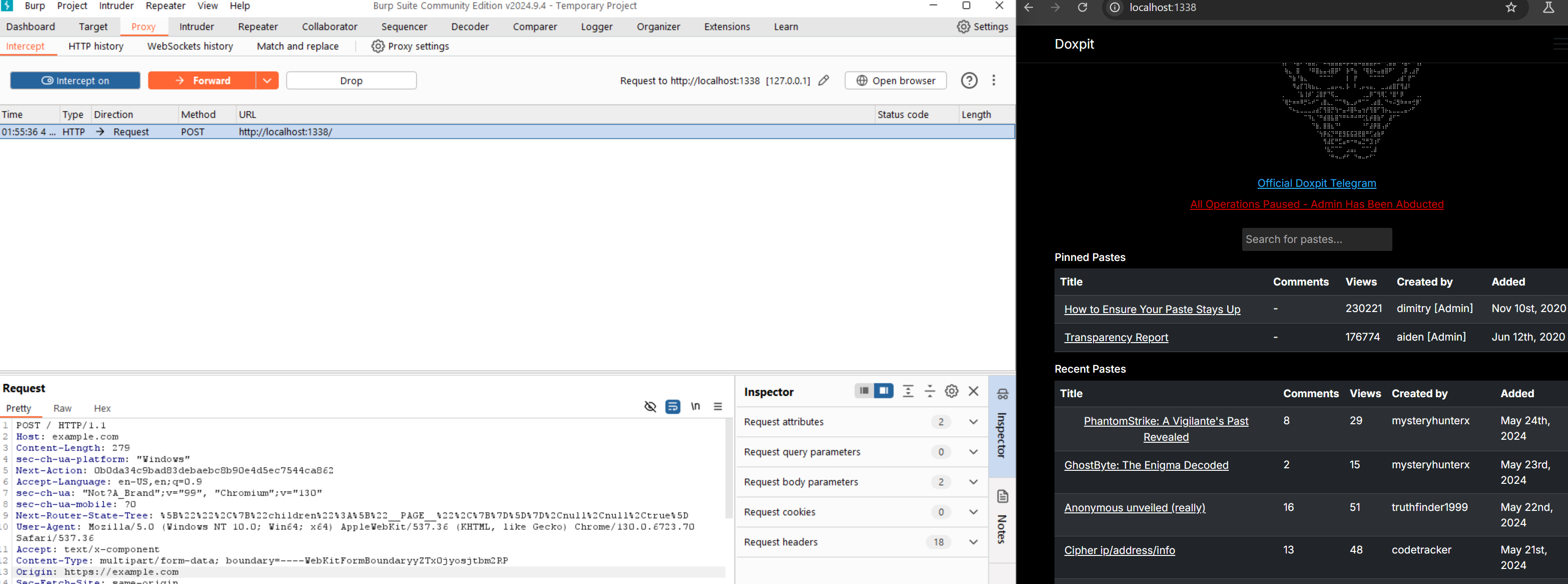Open the Official Doxpit Telegram link
Screen dimensions: 1568x584
(1317, 183)
